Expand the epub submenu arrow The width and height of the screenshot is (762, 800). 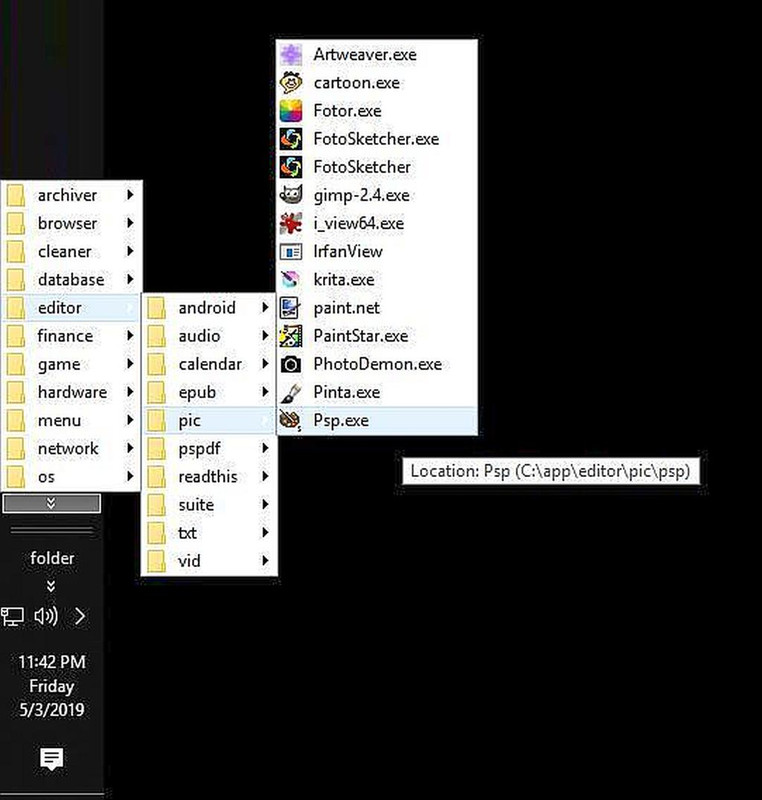pyautogui.click(x=265, y=392)
